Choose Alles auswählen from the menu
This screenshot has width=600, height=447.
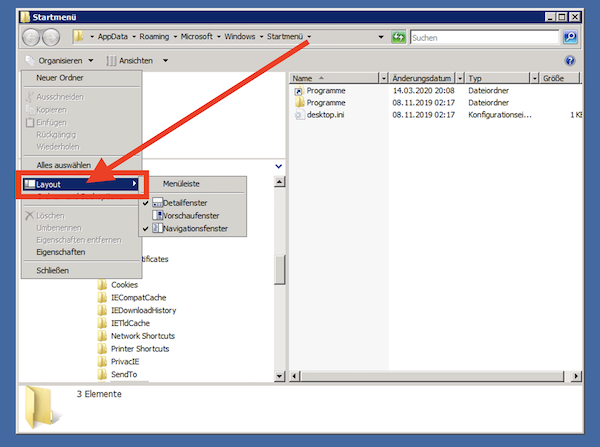(64, 165)
